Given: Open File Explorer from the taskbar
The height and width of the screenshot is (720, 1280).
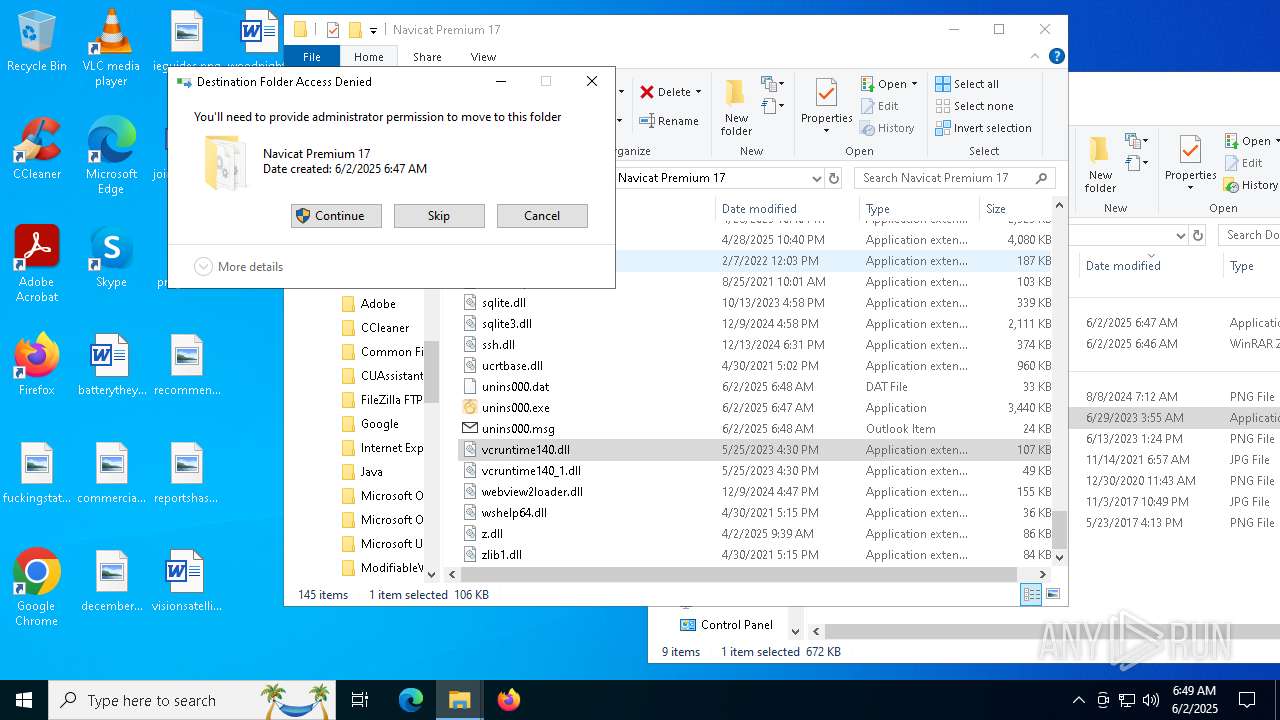Looking at the screenshot, I should [459, 700].
